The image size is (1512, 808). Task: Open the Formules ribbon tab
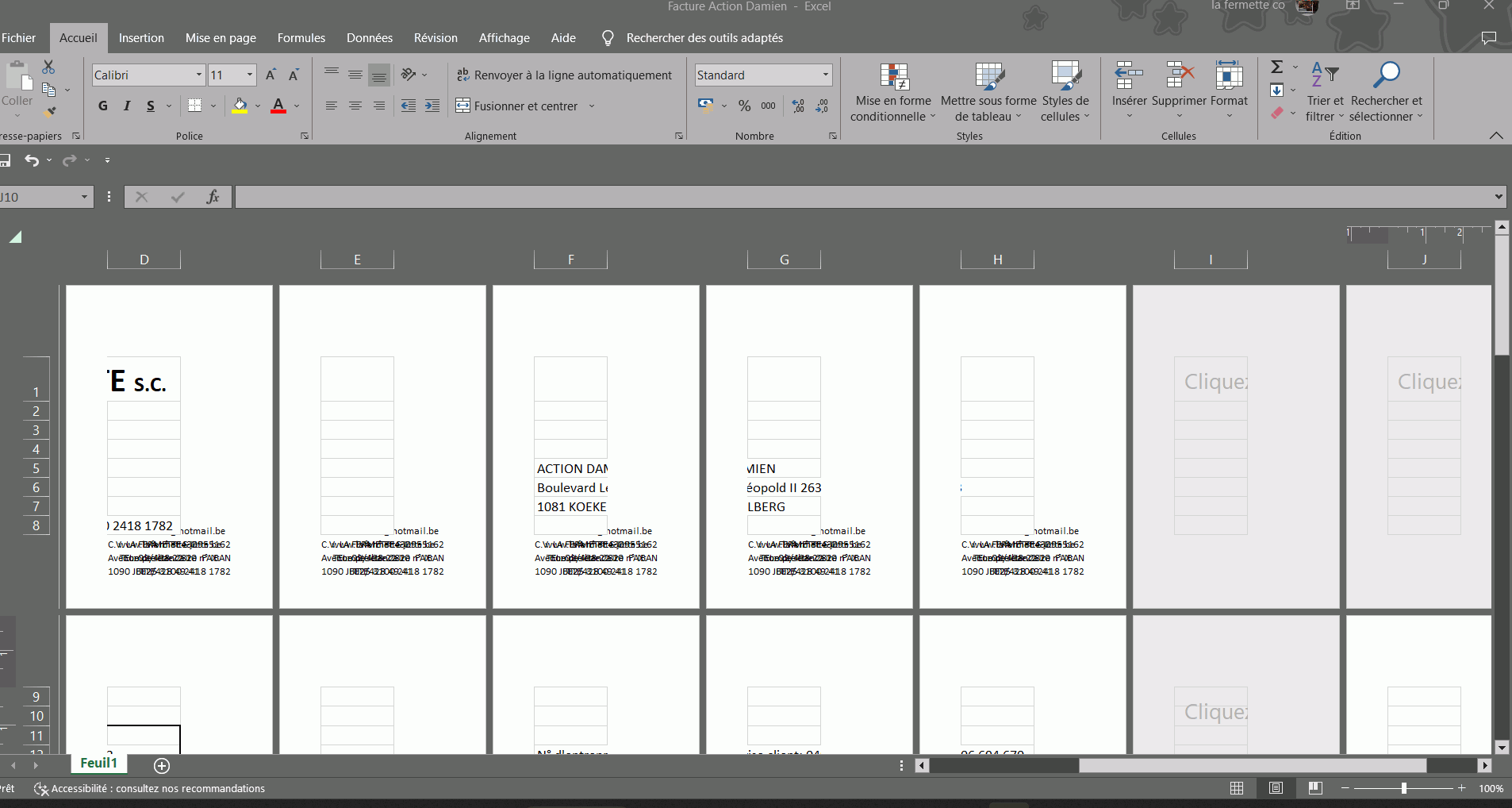(301, 38)
